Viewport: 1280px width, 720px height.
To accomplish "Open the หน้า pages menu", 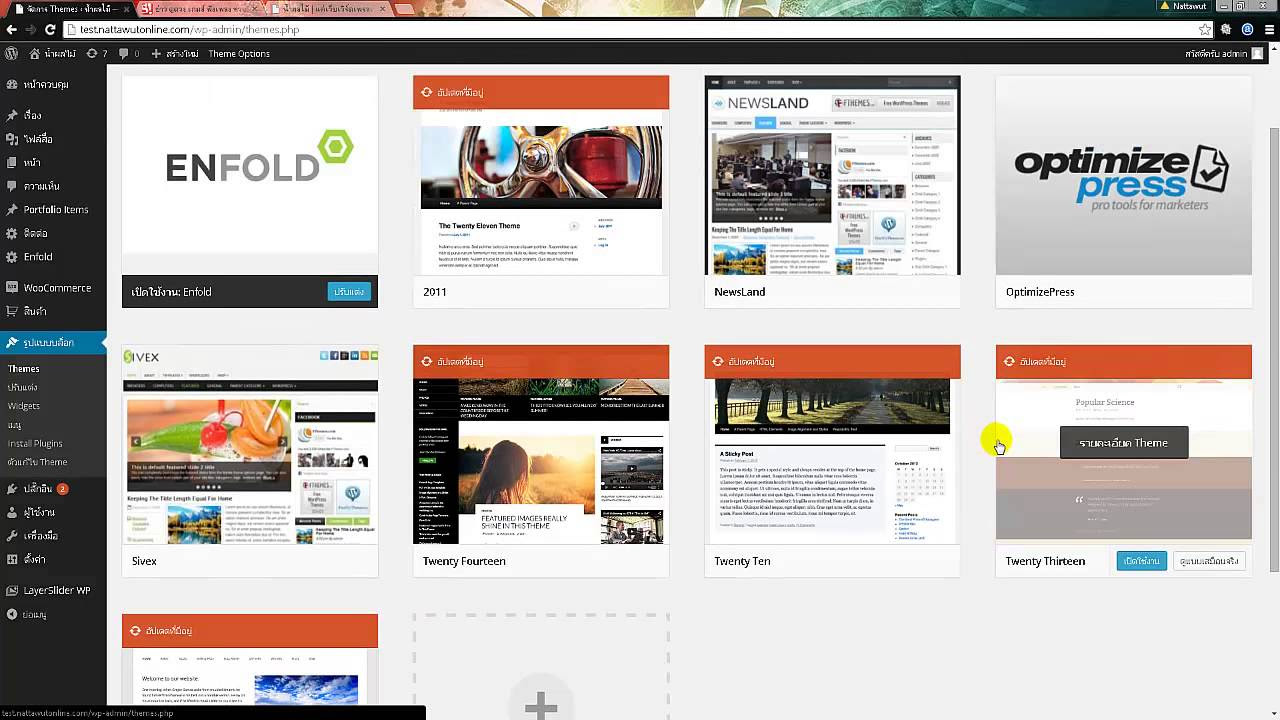I will (x=53, y=162).
